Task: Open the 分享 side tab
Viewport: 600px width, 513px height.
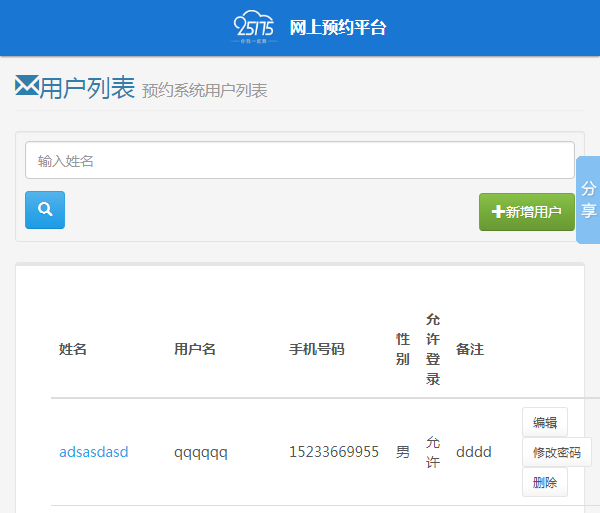Action: coord(588,200)
